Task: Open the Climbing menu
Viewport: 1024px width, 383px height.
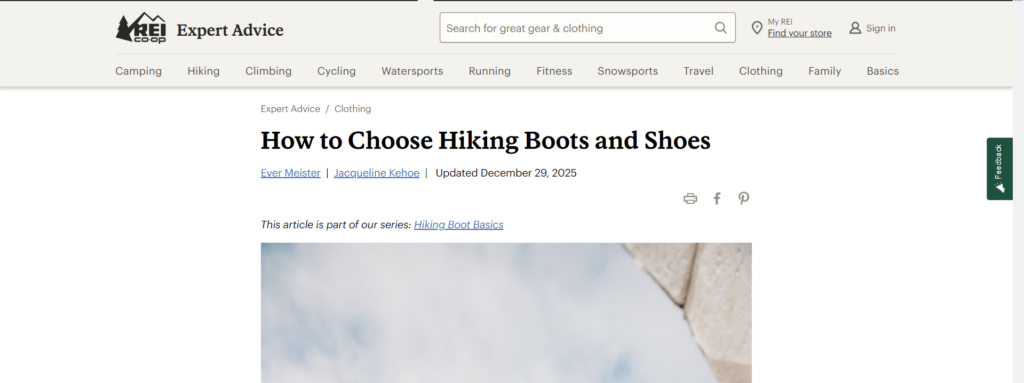Action: (x=268, y=71)
